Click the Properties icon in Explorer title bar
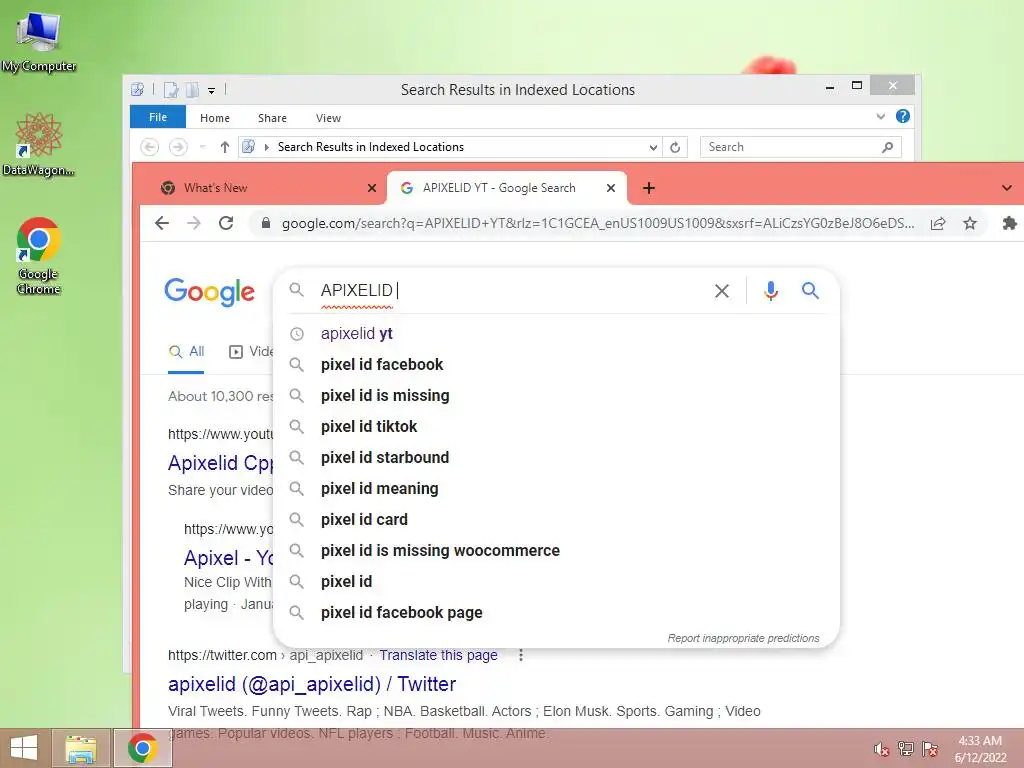1024x768 pixels. [171, 90]
